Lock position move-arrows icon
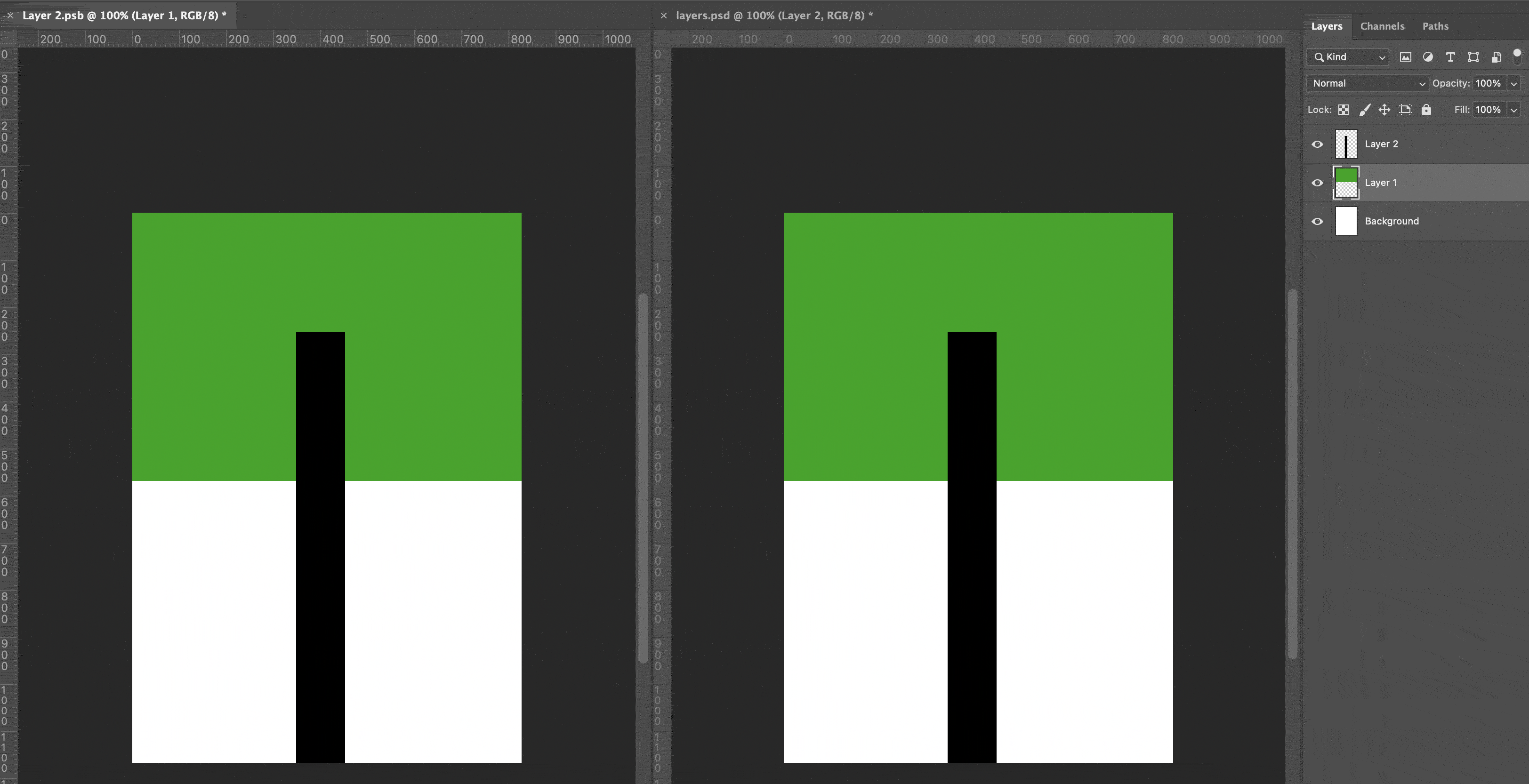 [1384, 109]
